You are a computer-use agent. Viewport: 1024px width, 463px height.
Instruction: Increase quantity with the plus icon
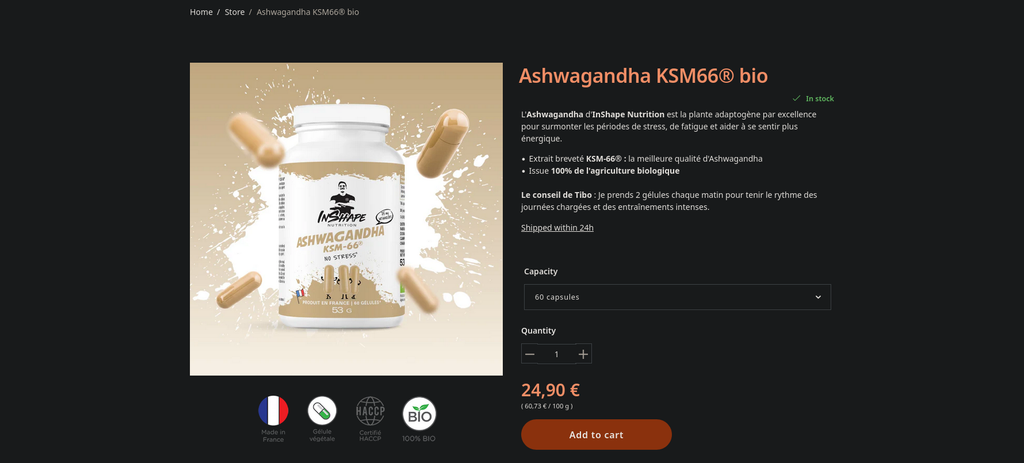(x=583, y=354)
